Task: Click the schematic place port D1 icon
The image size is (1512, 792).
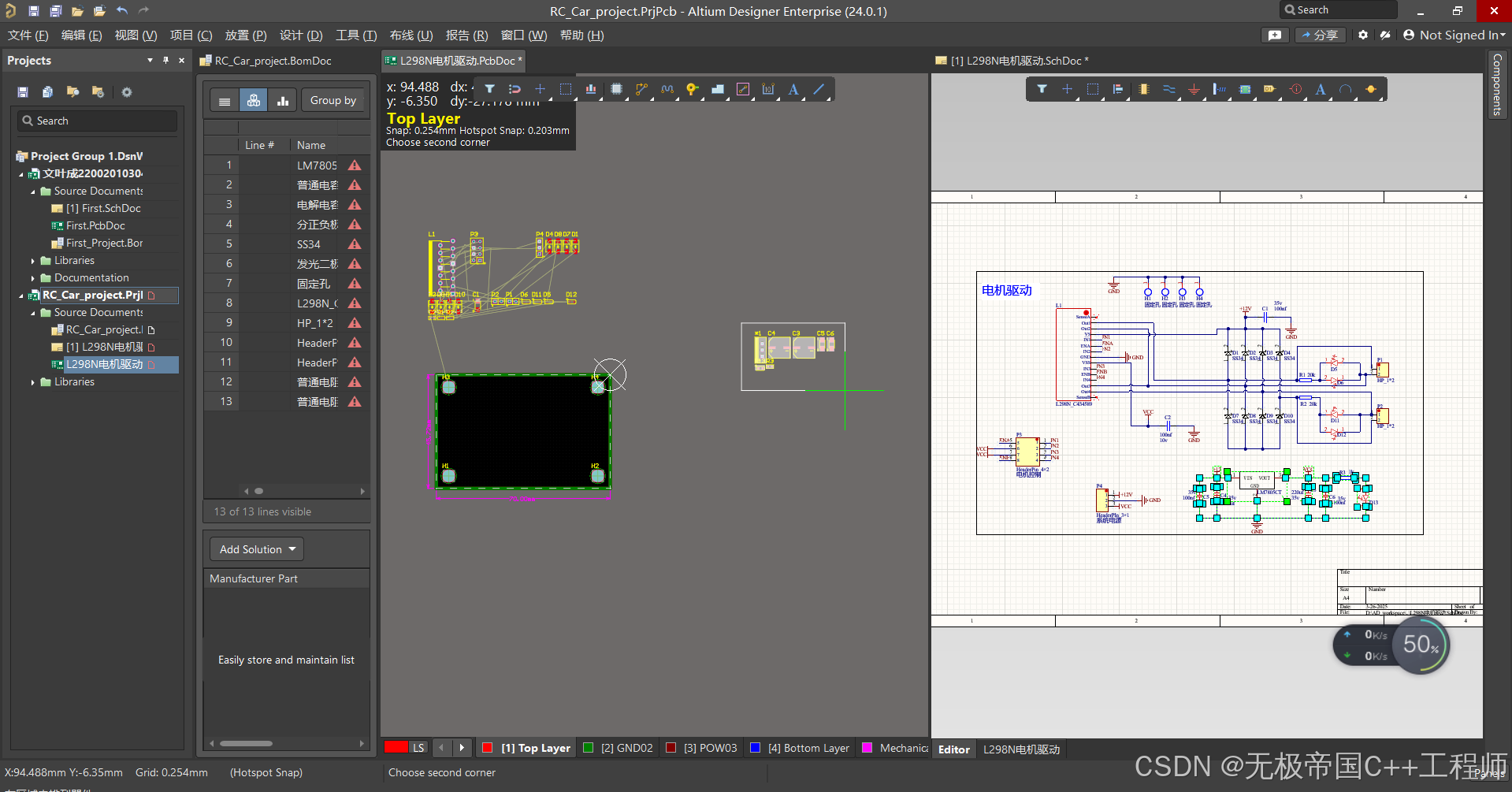Action: [1270, 89]
